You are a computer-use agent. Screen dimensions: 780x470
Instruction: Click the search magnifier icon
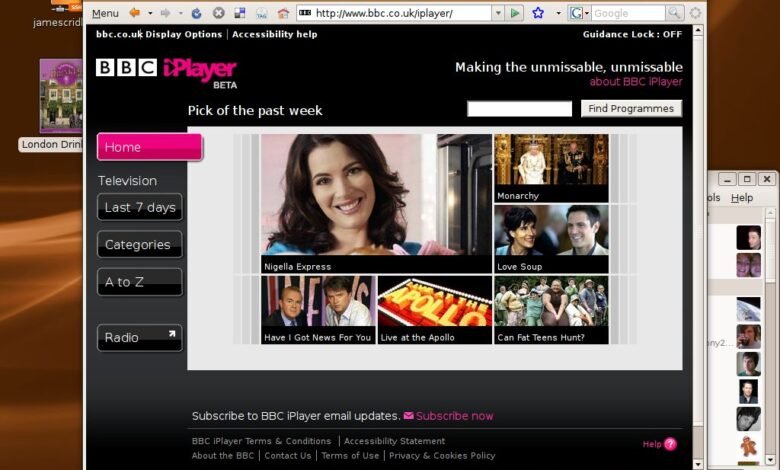(x=674, y=13)
